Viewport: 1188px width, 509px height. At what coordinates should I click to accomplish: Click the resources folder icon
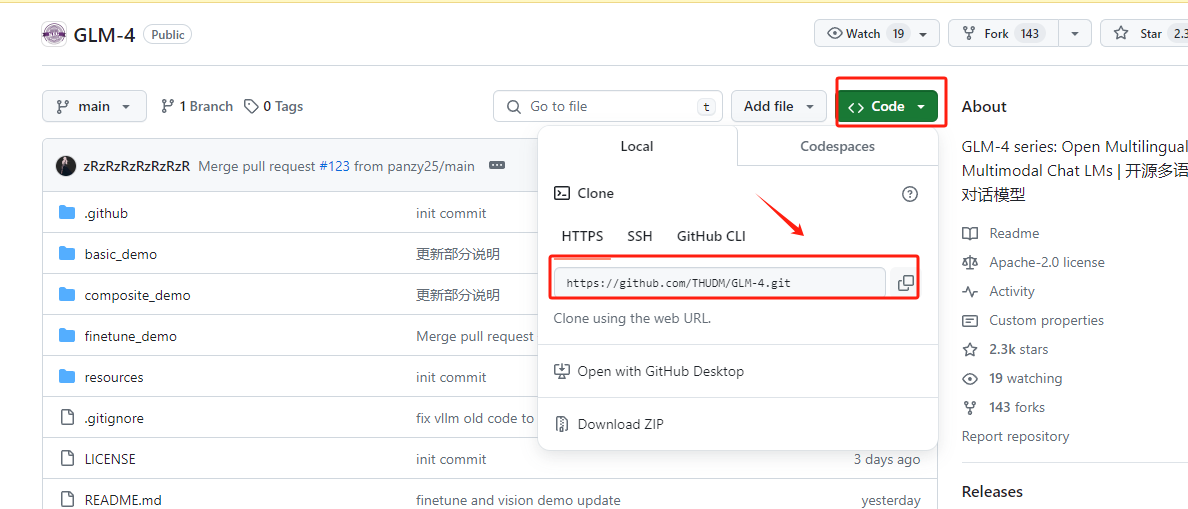pyautogui.click(x=67, y=376)
